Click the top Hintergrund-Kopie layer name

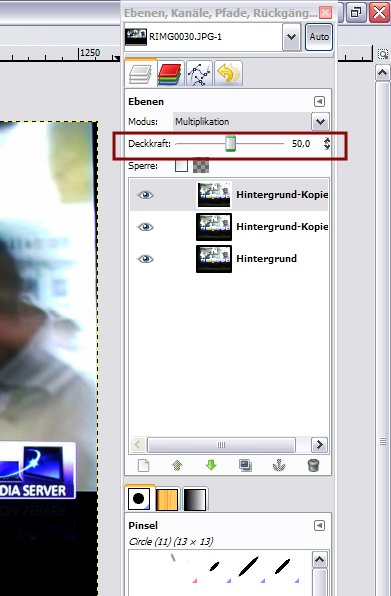click(282, 195)
